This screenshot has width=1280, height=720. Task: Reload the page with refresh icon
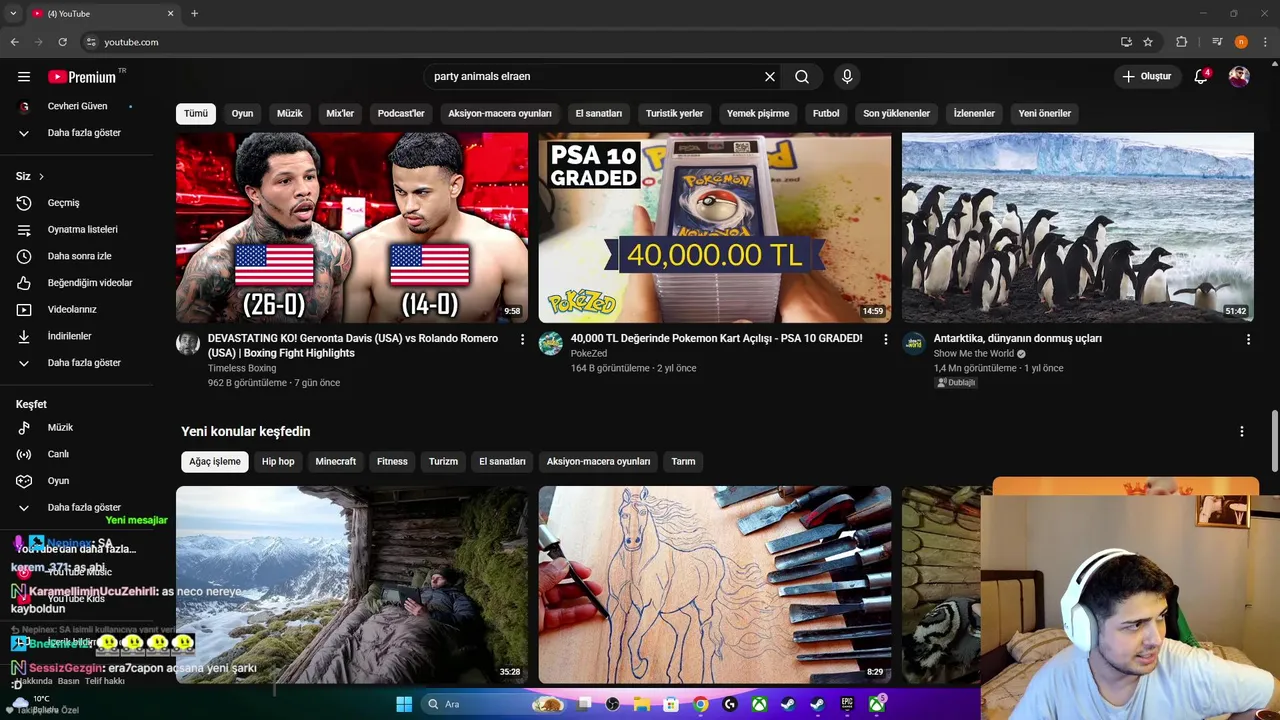click(62, 42)
